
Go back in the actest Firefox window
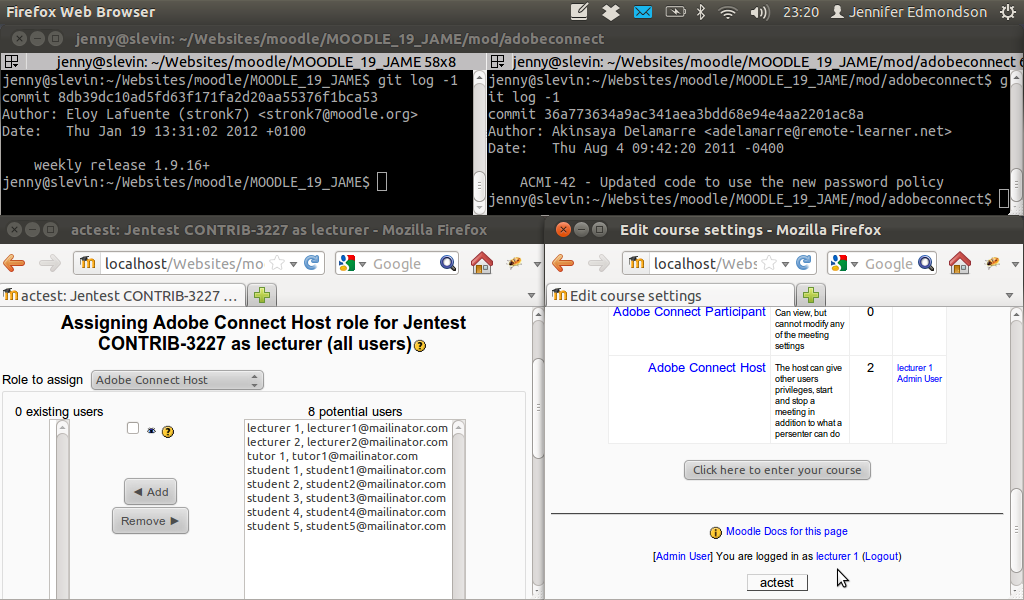(14, 263)
